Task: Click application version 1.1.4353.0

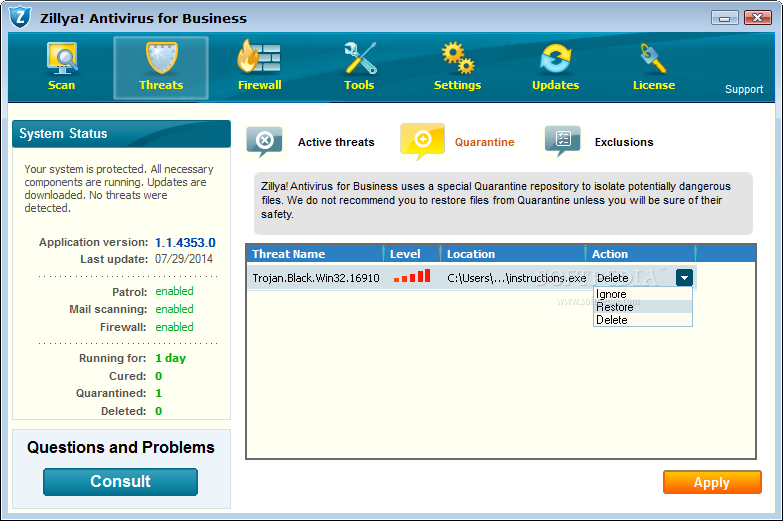Action: 185,243
